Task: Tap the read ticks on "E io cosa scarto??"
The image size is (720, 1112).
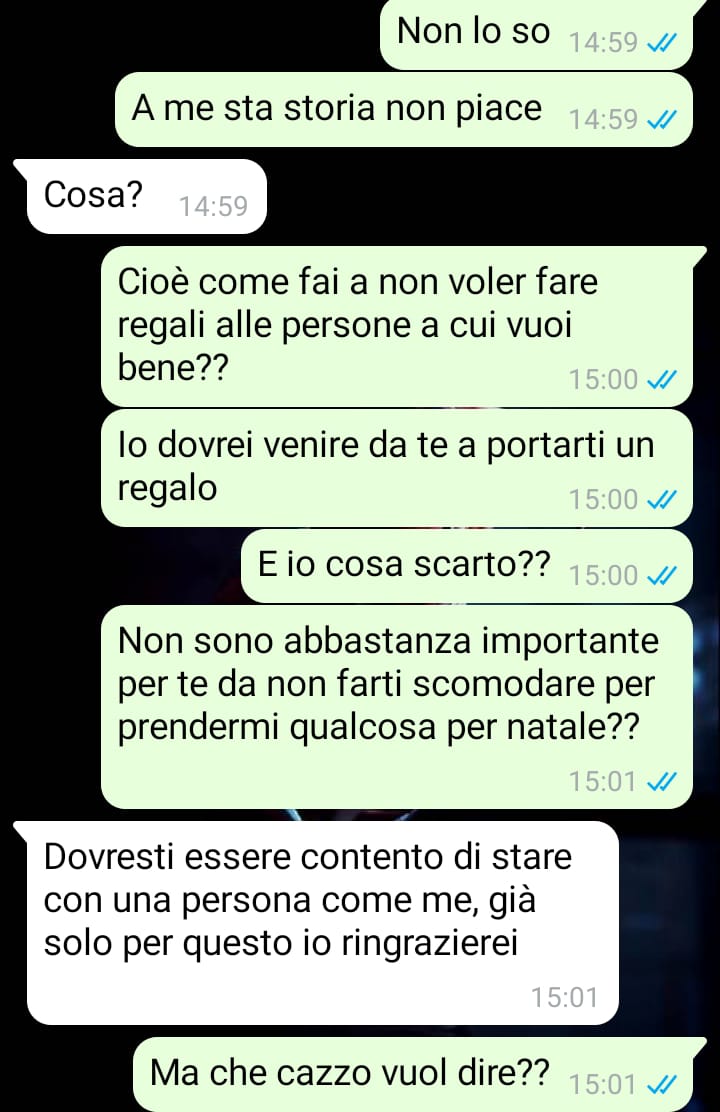Action: tap(662, 576)
